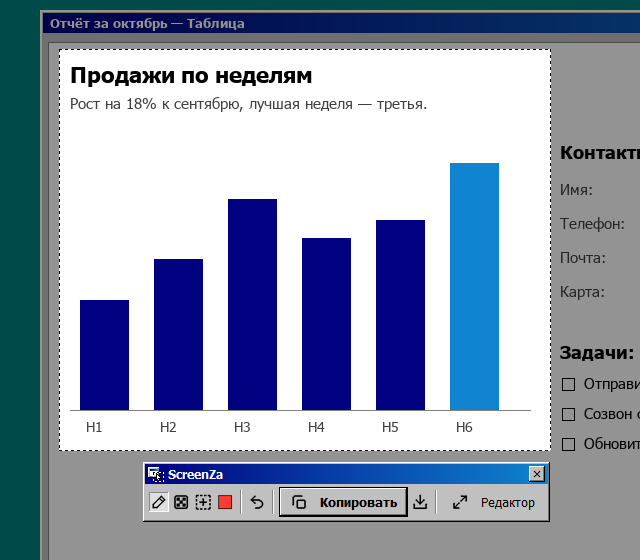Viewport: 640px width, 560px height.
Task: Click the Телефон: field label
Action: point(592,224)
